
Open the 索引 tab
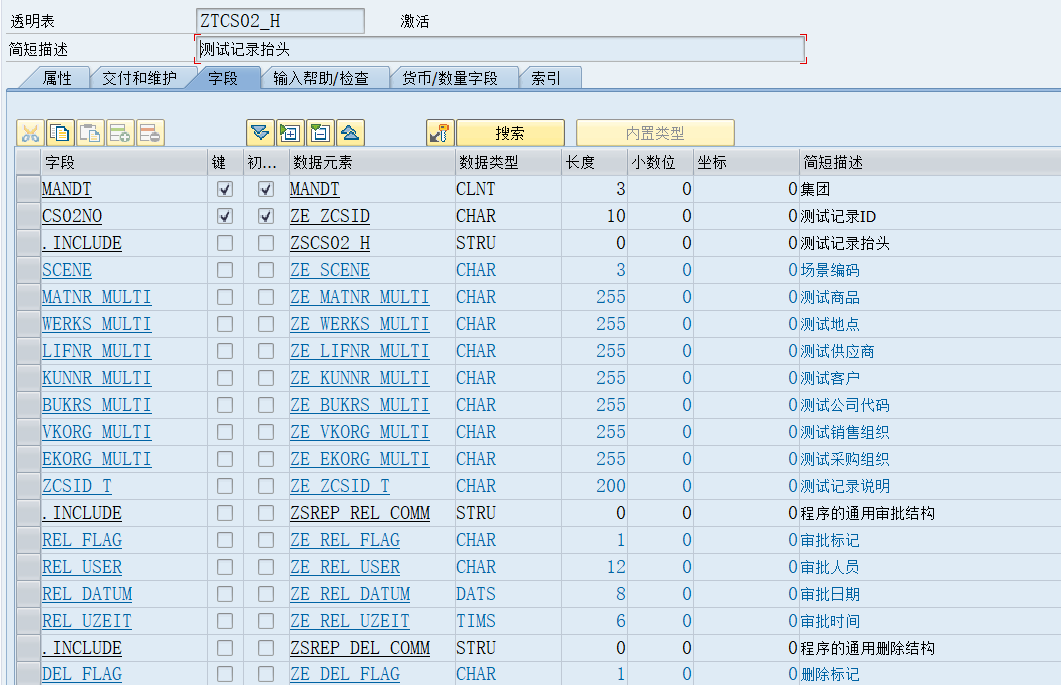[x=546, y=79]
